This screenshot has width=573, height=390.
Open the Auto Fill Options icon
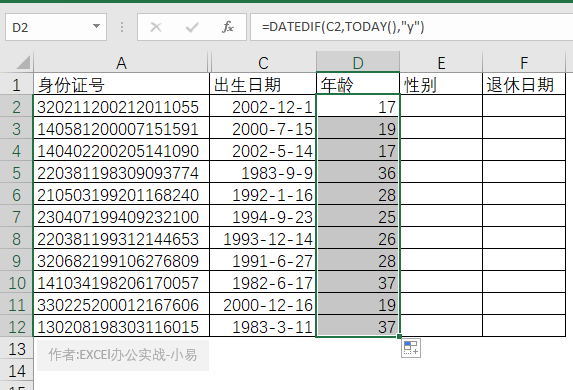(411, 348)
